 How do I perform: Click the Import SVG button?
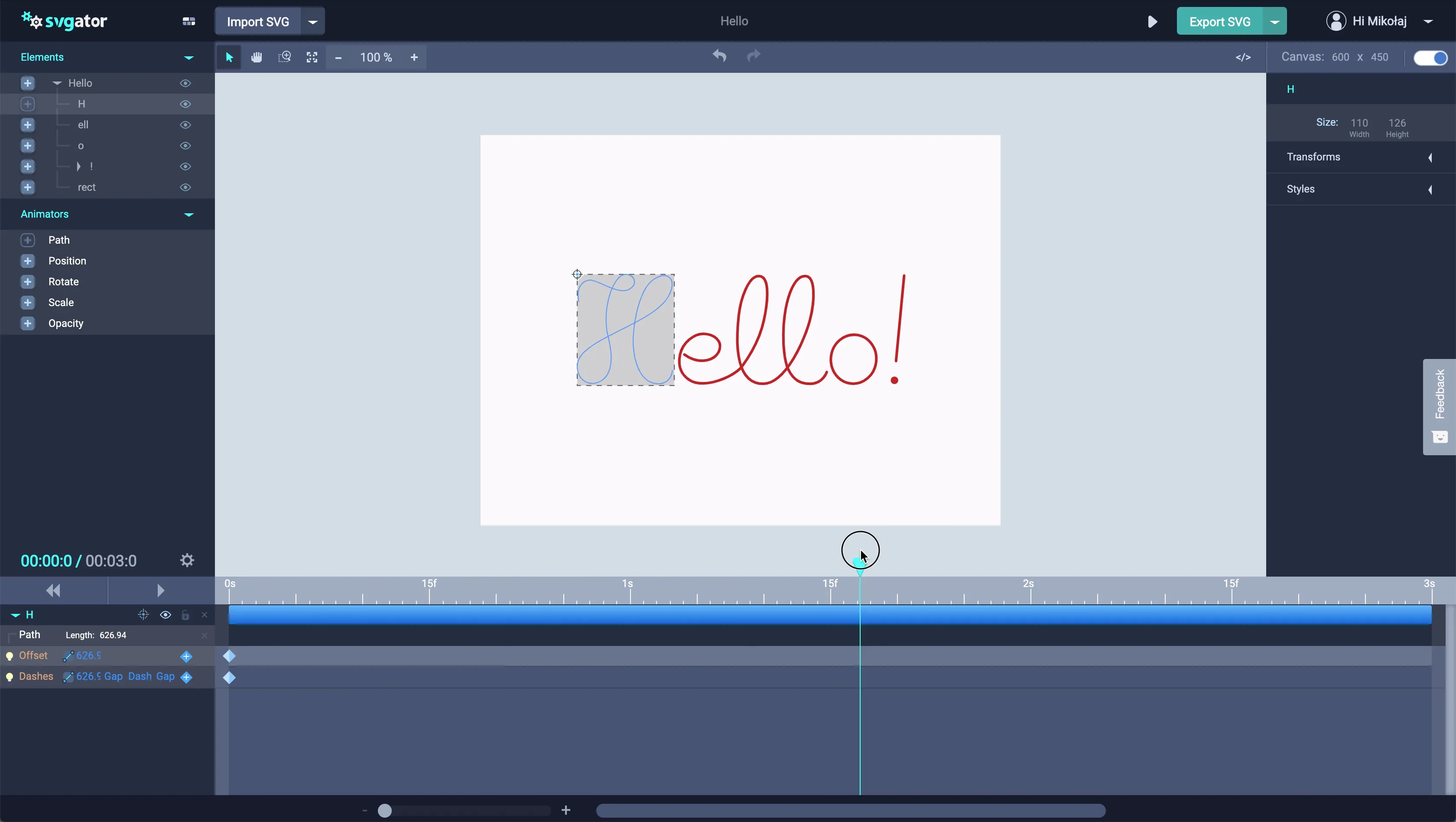(259, 21)
